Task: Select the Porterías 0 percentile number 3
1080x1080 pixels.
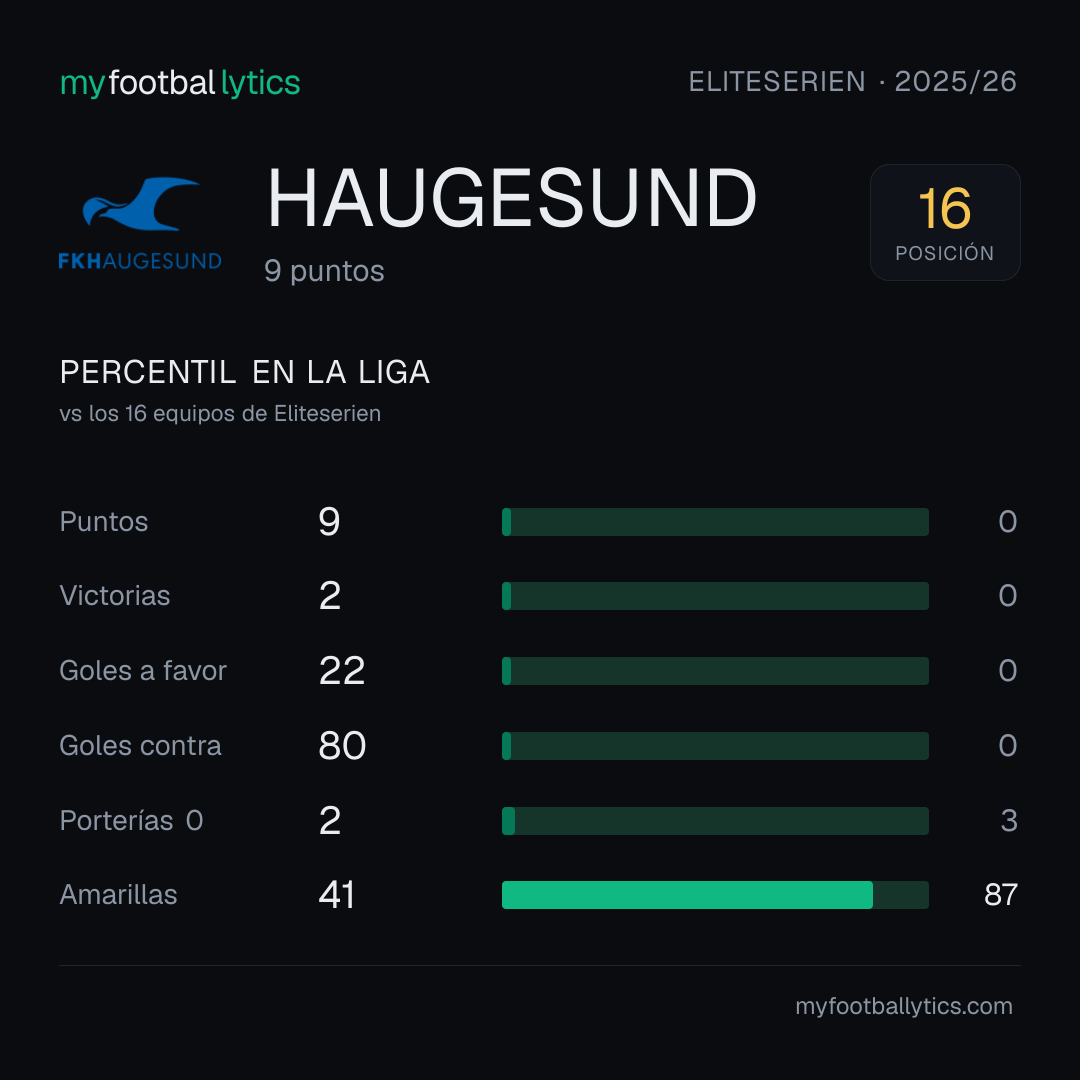Action: point(1009,820)
